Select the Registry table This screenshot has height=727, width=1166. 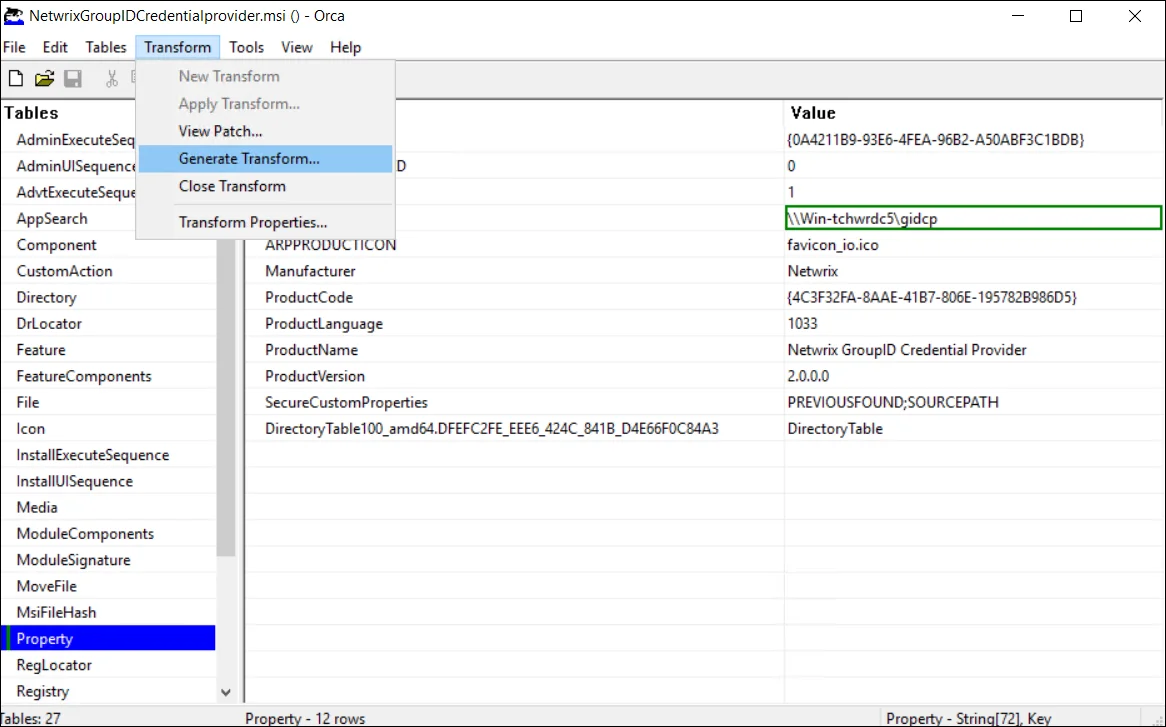[x=42, y=691]
